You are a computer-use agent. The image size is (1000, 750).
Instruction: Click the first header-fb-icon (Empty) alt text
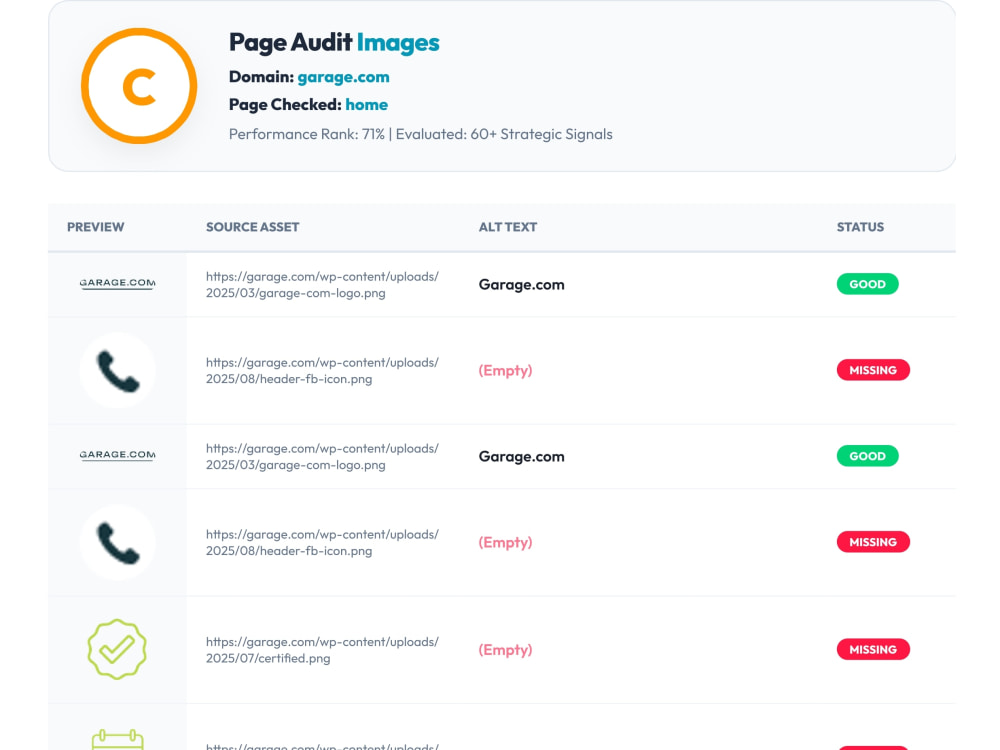[x=505, y=371]
